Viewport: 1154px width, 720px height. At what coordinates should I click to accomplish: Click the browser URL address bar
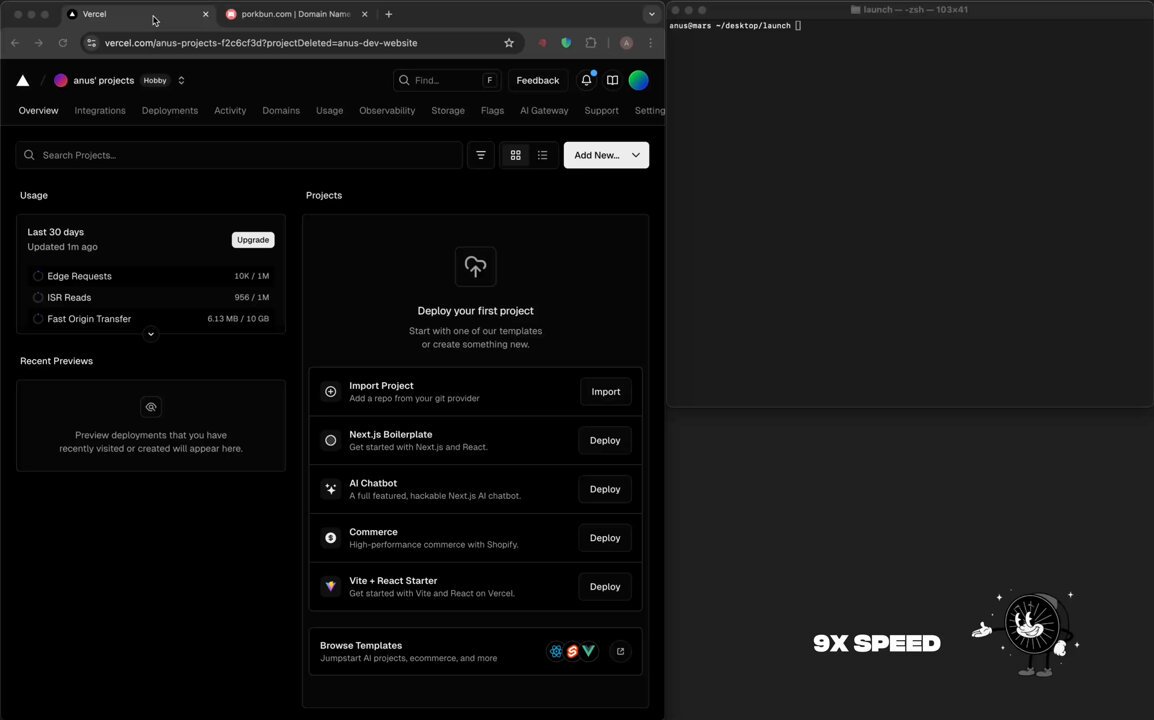pos(302,43)
